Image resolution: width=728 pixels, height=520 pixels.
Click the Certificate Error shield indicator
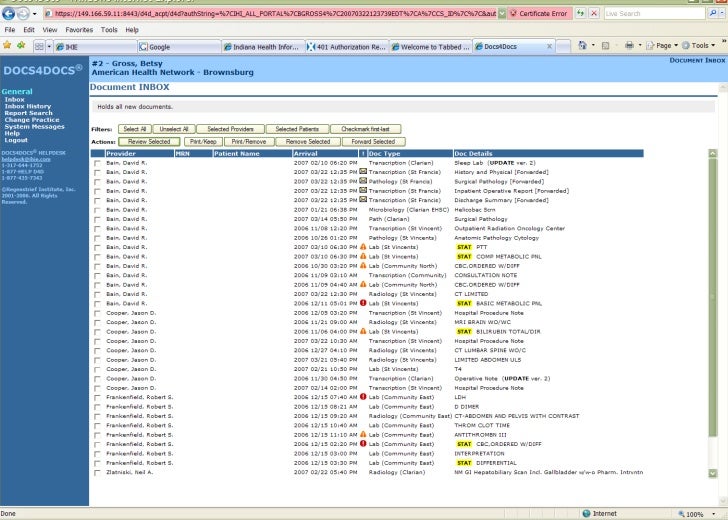[540, 13]
